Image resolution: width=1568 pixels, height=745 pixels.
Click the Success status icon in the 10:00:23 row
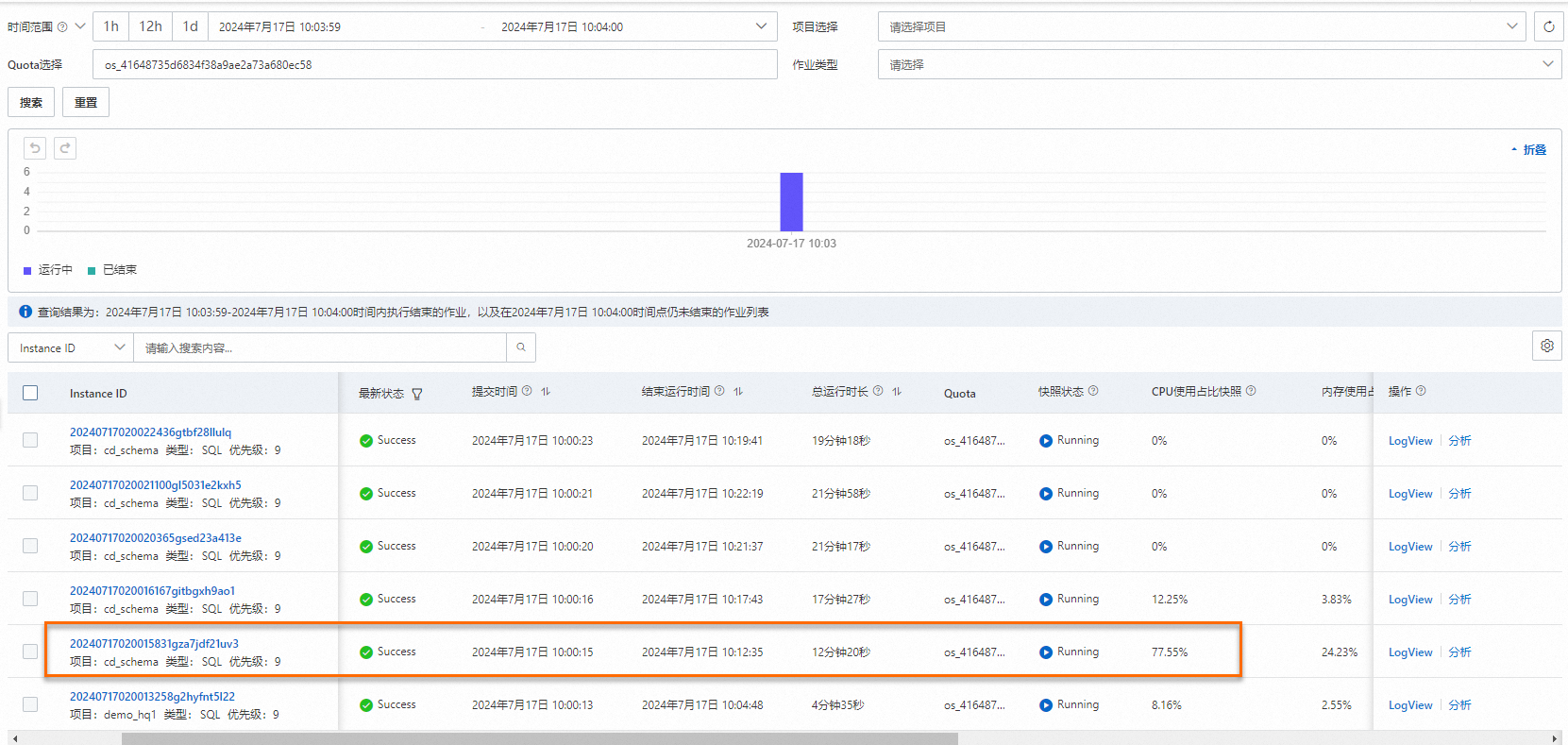click(x=366, y=441)
